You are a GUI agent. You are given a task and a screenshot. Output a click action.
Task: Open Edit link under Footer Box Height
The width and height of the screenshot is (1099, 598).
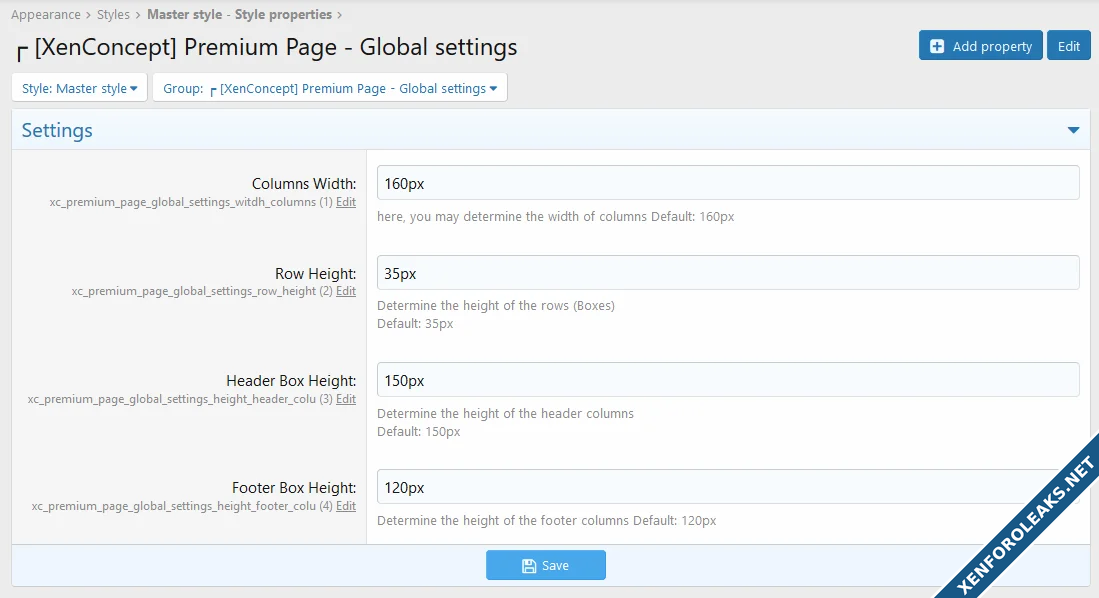[346, 506]
